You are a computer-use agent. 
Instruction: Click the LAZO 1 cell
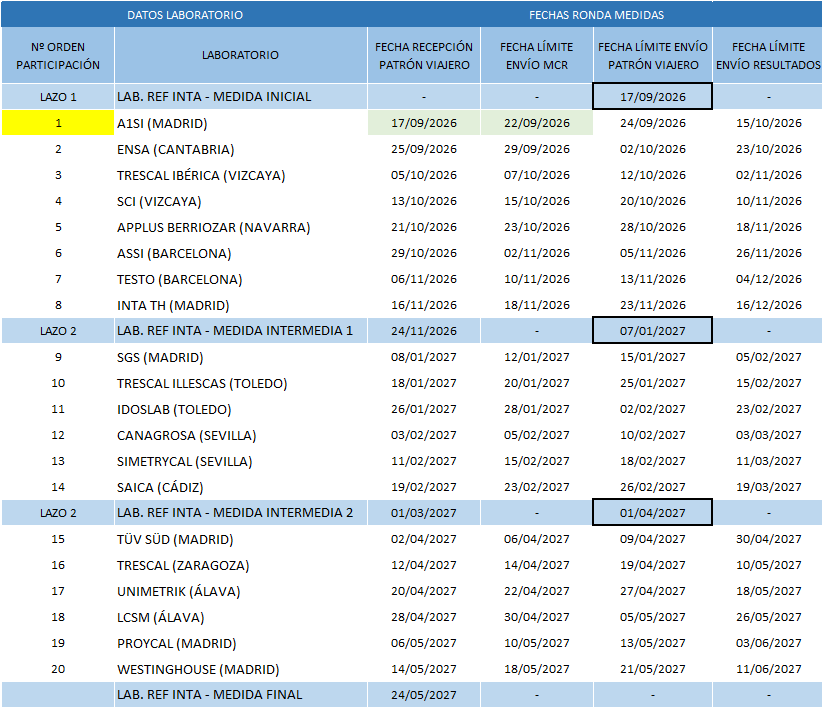pyautogui.click(x=58, y=96)
